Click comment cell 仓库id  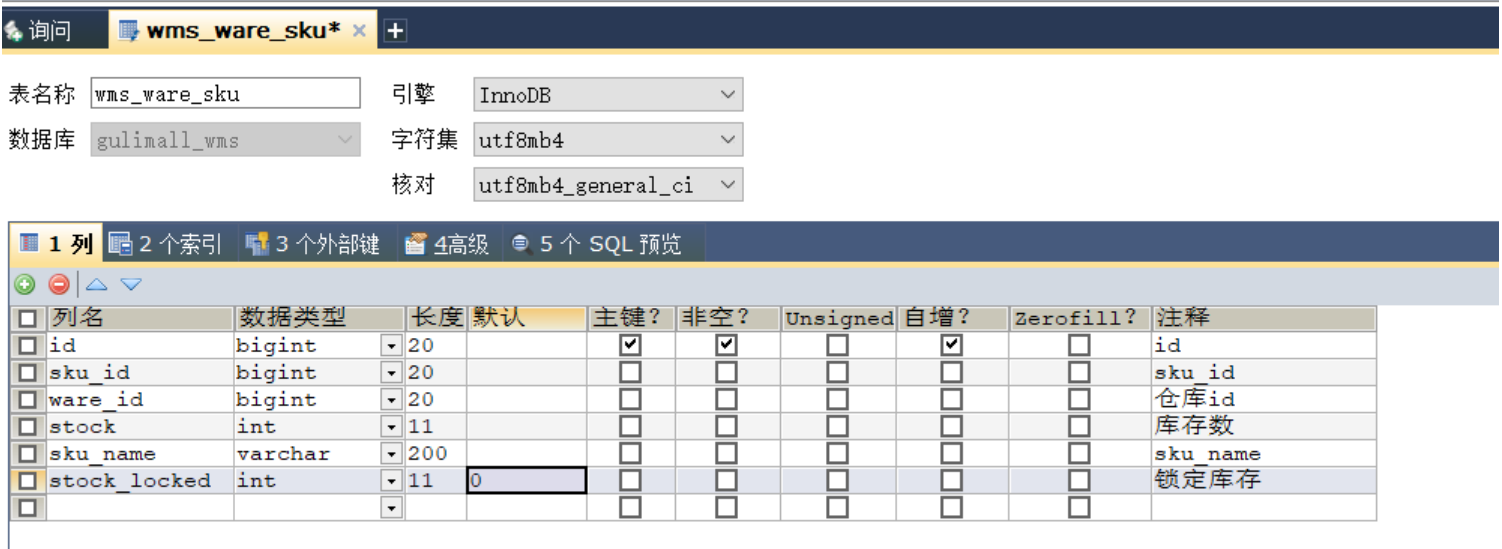pyautogui.click(x=1264, y=400)
